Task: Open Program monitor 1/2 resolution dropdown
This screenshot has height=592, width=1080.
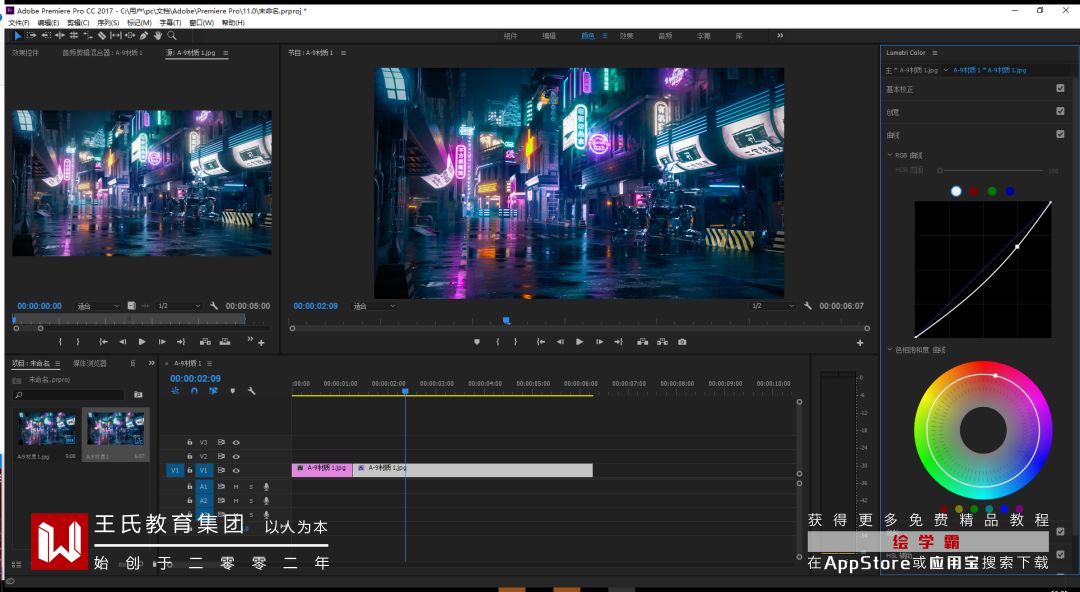Action: 772,306
